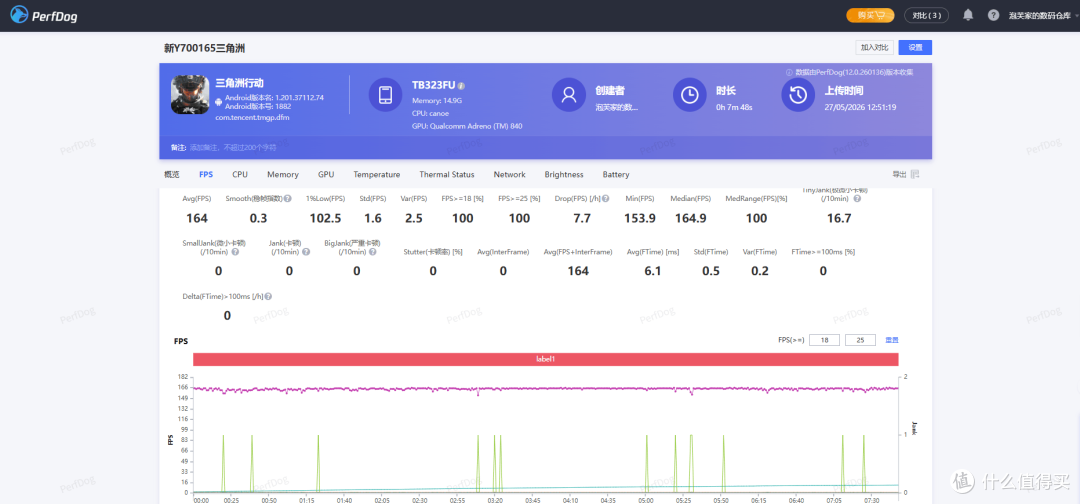Click the red label1 bar

pyautogui.click(x=546, y=359)
